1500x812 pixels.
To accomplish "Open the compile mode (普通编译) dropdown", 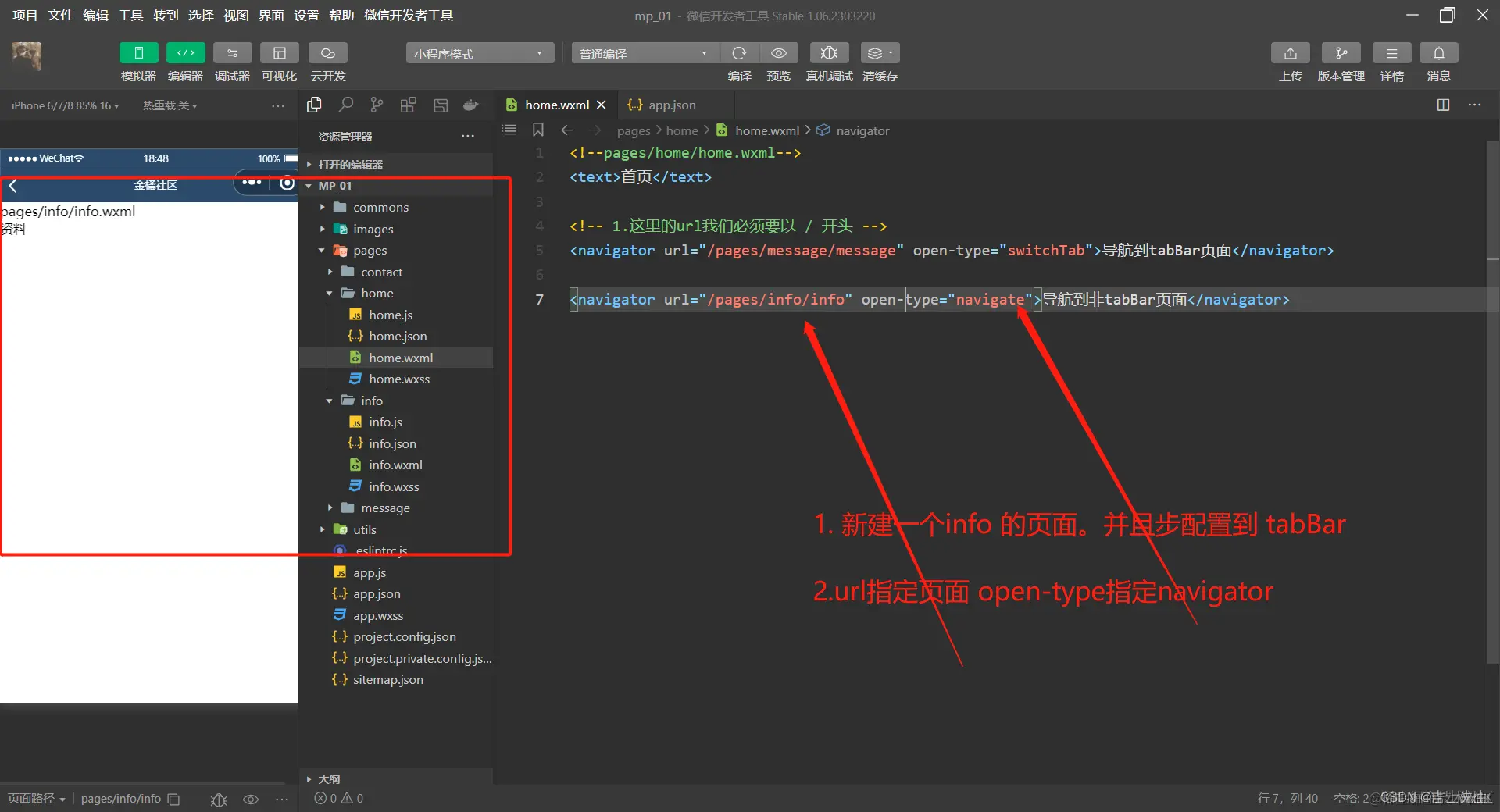I will (x=645, y=53).
